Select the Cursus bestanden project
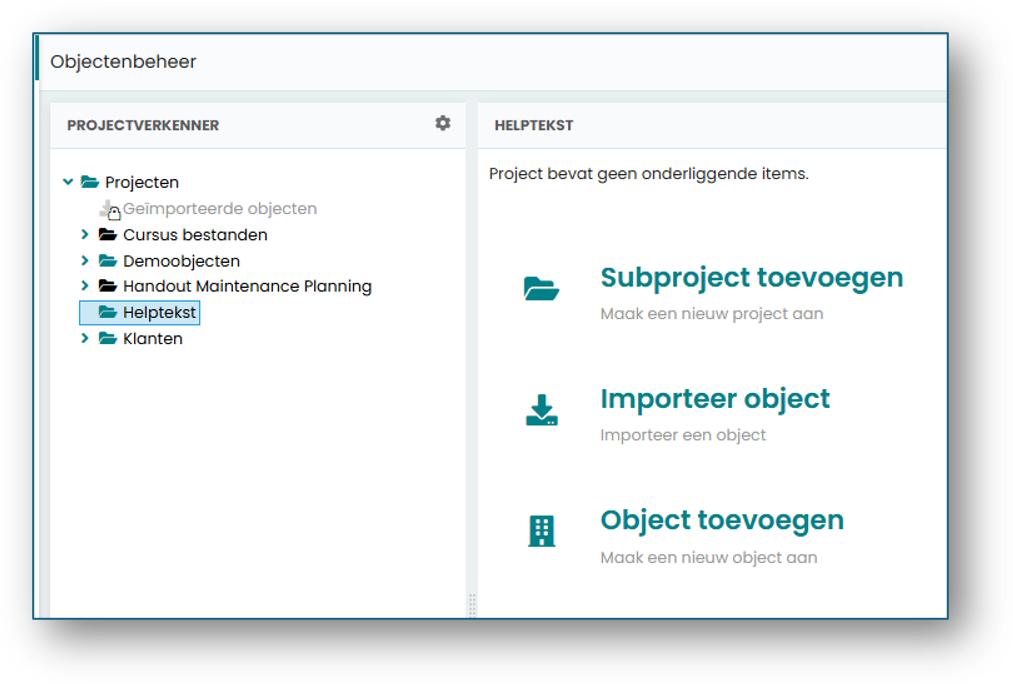 [195, 234]
